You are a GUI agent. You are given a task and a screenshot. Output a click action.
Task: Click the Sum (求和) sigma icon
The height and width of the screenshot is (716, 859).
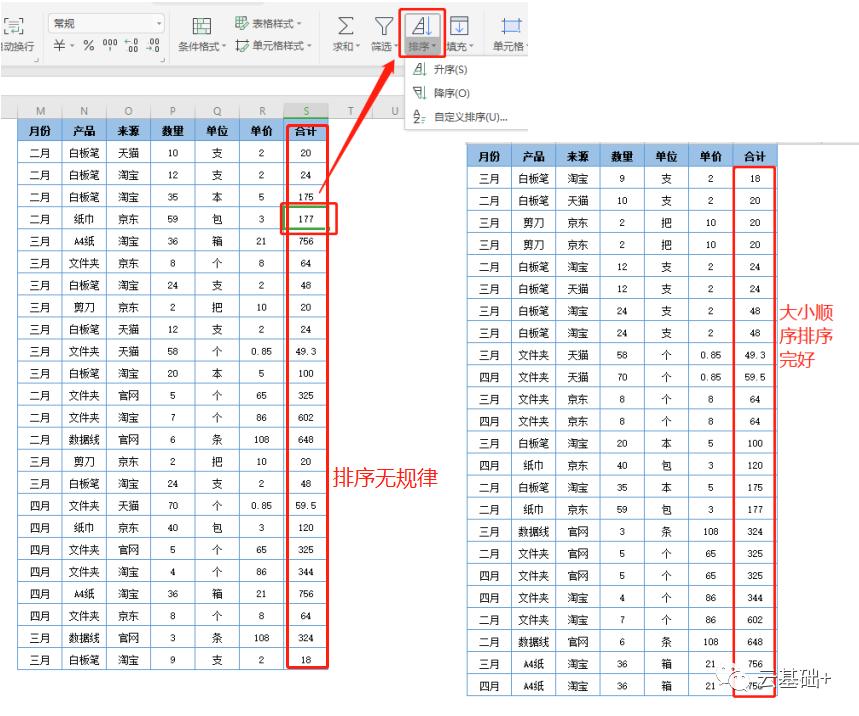tap(345, 27)
